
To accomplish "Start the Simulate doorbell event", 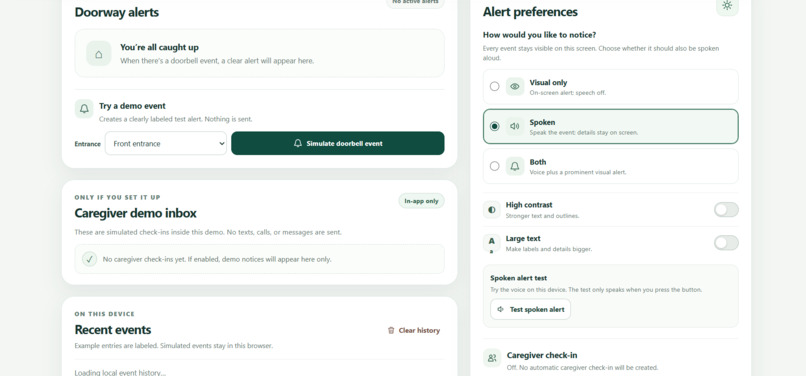I will (x=338, y=144).
